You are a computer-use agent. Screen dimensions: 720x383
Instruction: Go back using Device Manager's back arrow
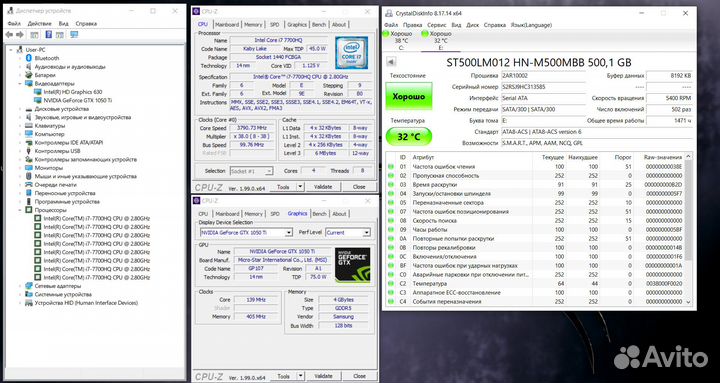point(9,34)
